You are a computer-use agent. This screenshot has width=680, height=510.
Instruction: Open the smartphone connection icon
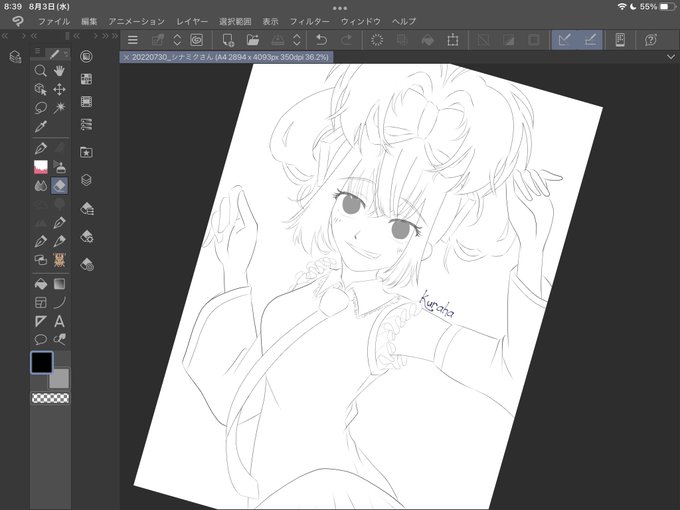[620, 40]
